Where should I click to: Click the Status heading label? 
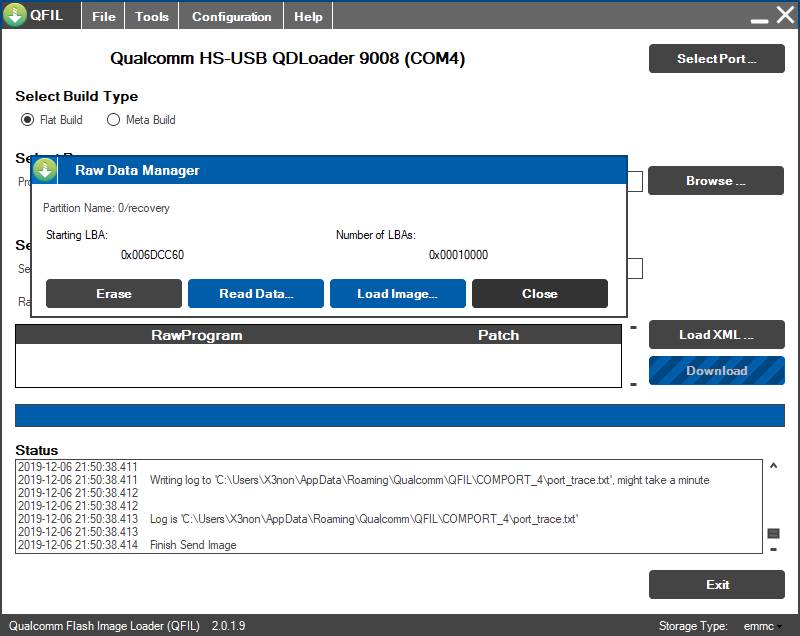click(x=37, y=450)
